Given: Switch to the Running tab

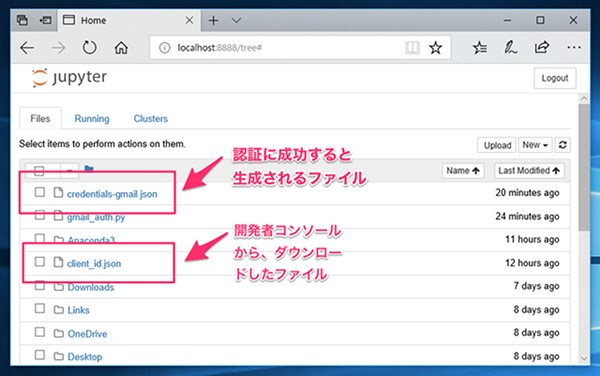Looking at the screenshot, I should (x=92, y=119).
